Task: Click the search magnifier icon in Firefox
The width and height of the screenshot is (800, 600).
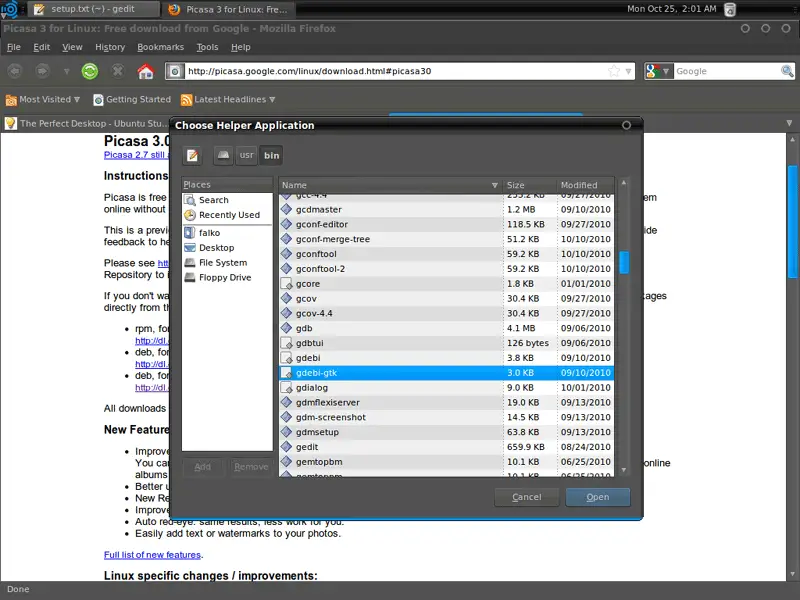Action: coord(787,71)
